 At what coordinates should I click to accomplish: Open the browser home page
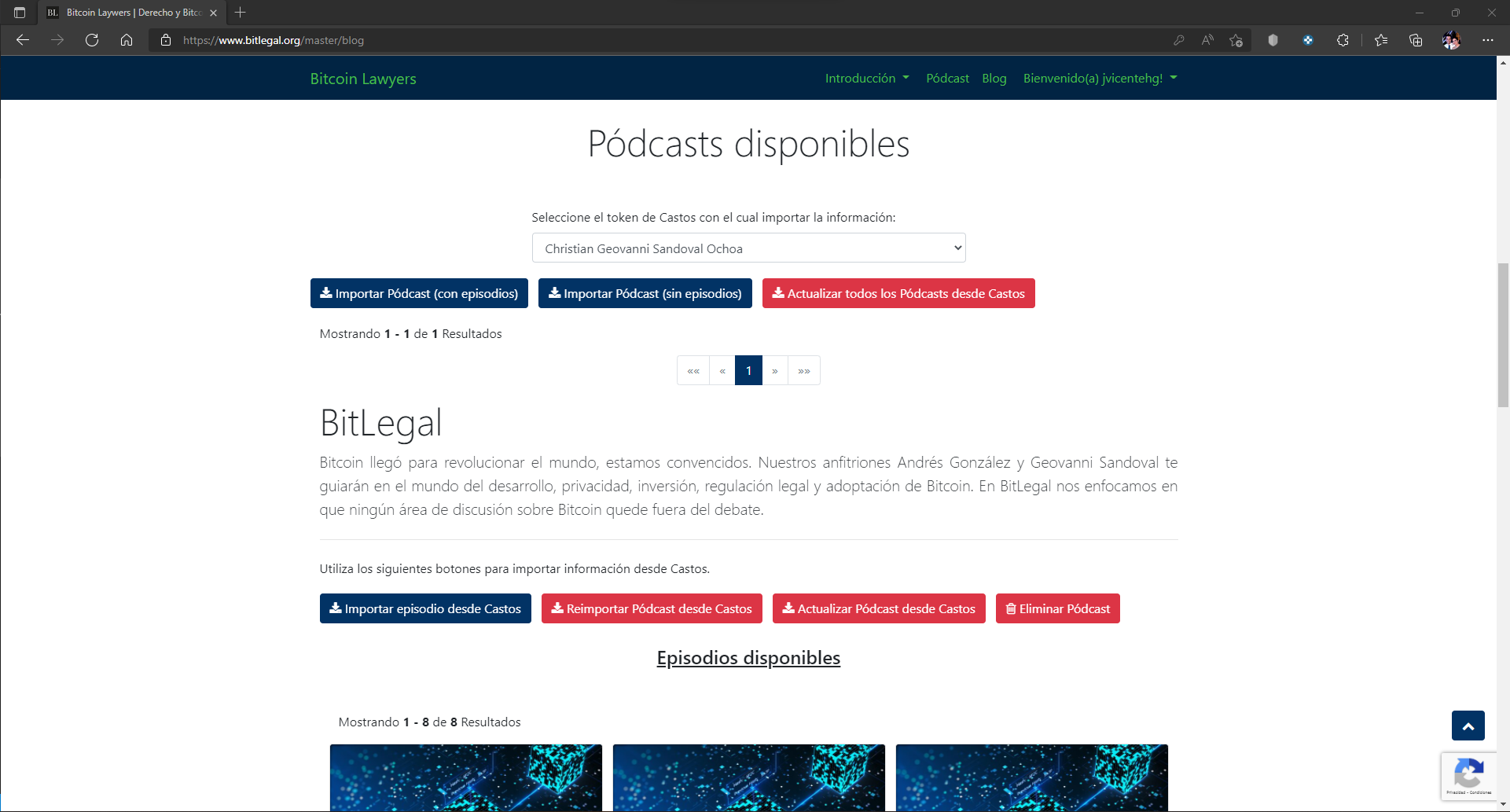point(127,40)
